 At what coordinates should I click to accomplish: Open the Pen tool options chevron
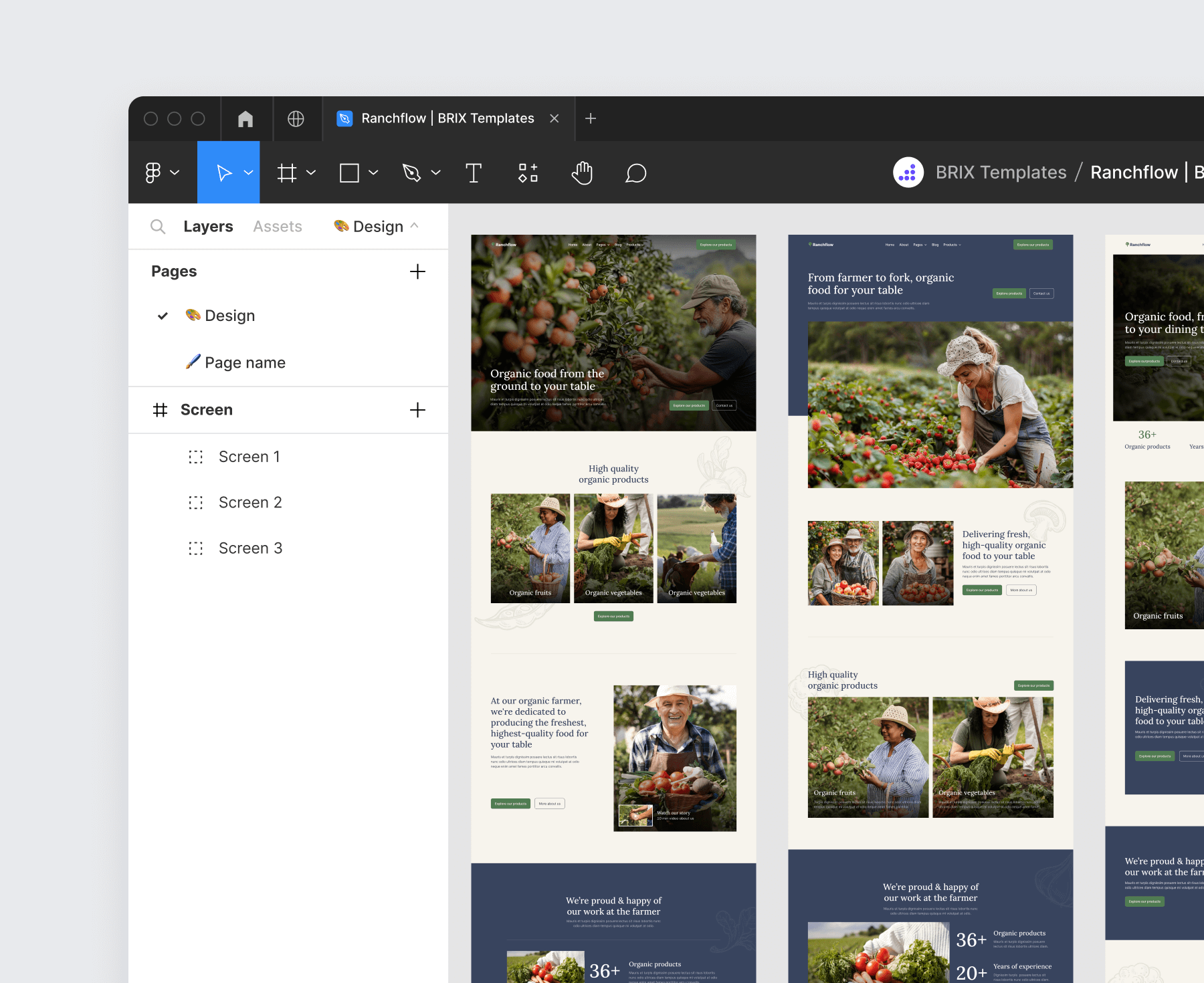click(x=436, y=173)
